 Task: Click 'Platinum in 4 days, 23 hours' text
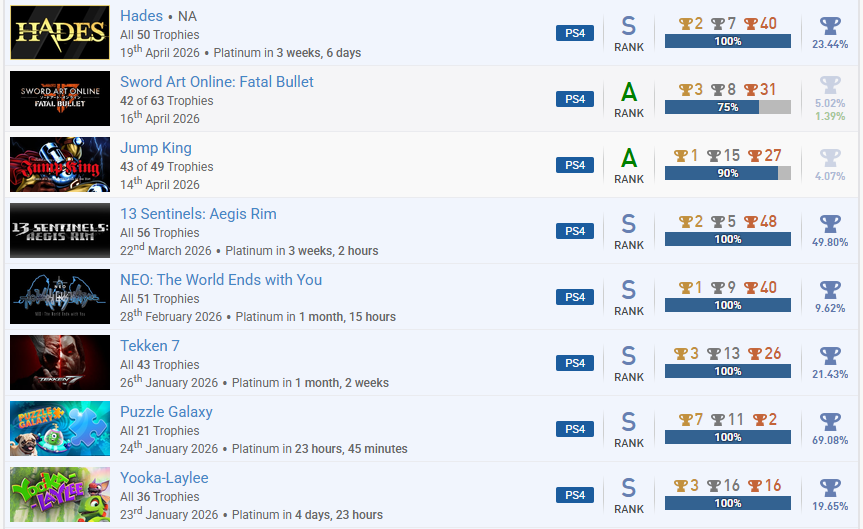(307, 515)
